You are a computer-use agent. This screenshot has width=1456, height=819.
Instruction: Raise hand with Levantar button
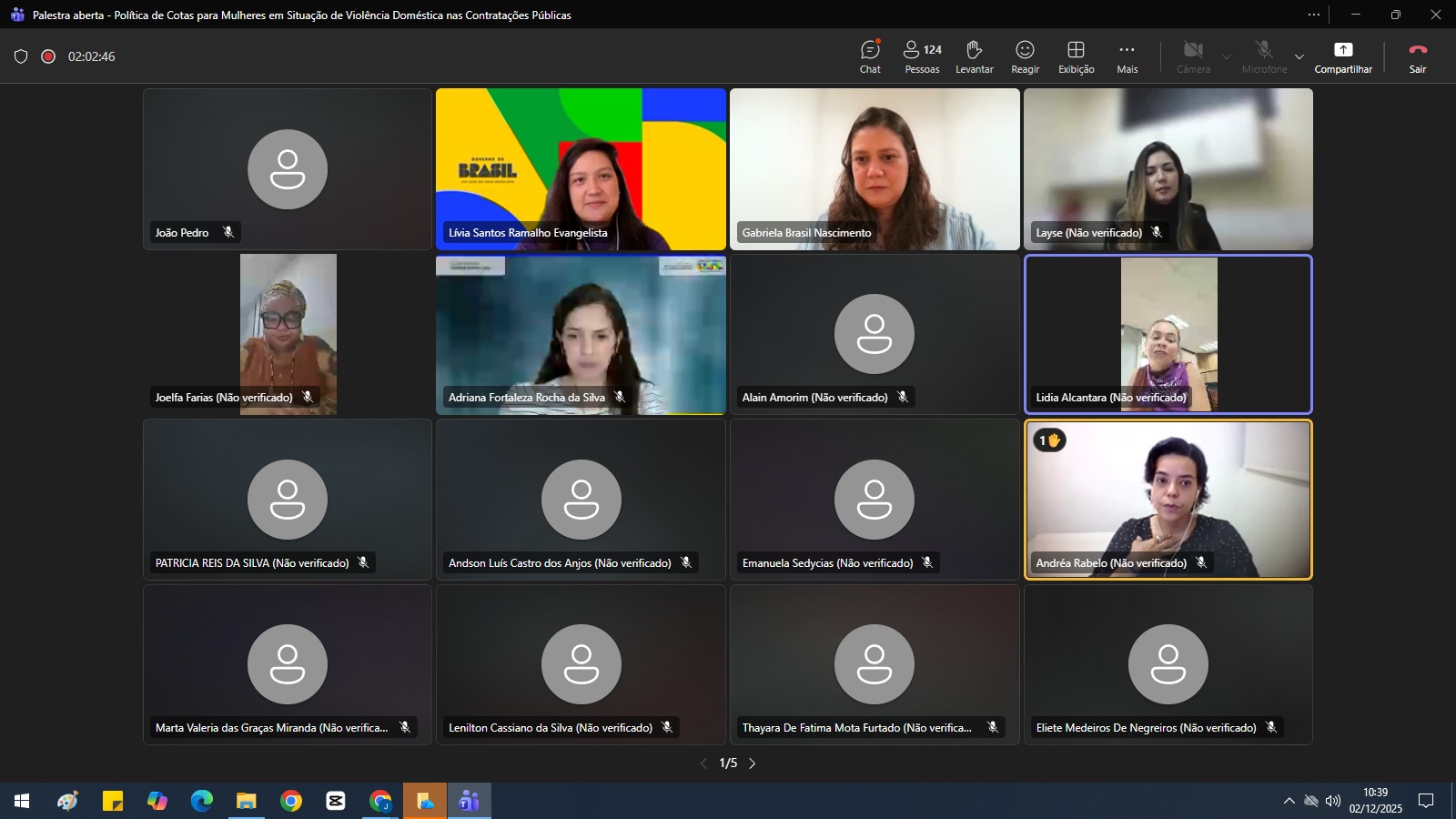point(974,56)
